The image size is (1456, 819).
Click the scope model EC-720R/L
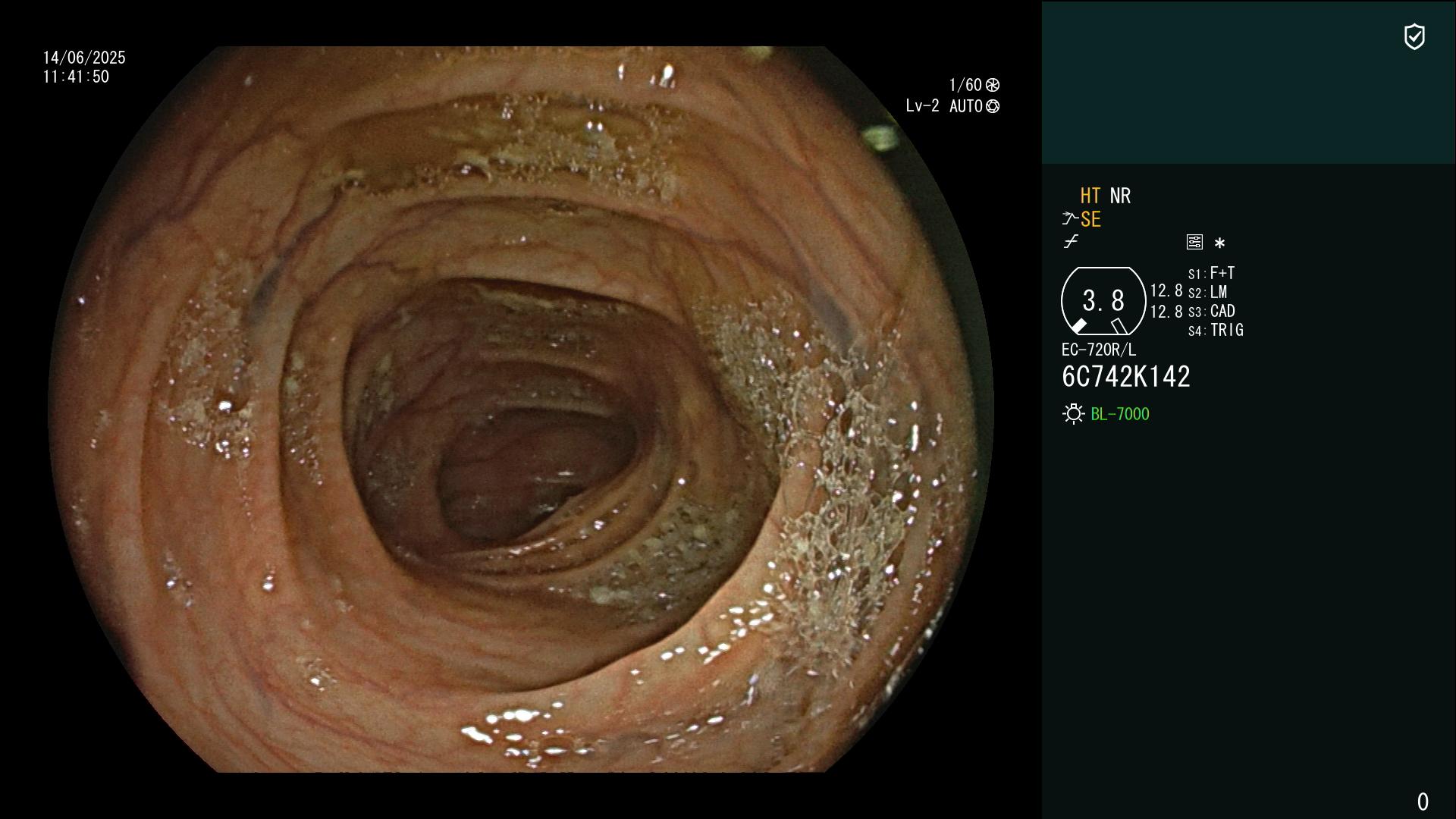(1099, 350)
